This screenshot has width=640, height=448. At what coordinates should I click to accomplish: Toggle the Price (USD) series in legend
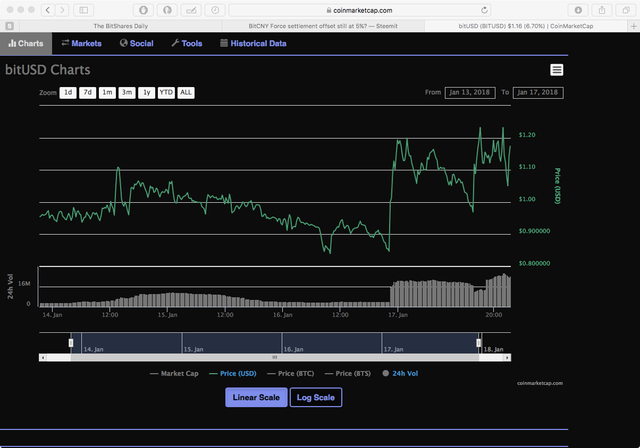pos(233,373)
